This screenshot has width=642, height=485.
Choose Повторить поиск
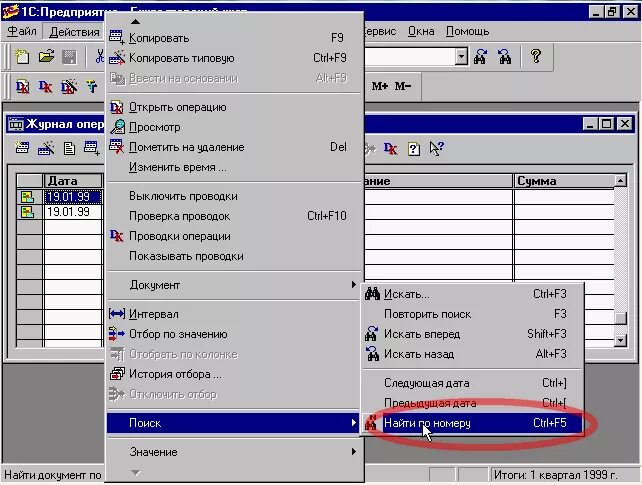472,314
